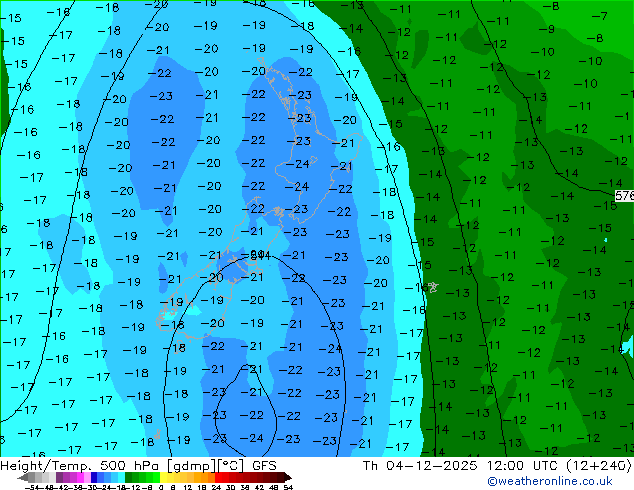This screenshot has height=490, width=634.
Task: Open the weatheronline.co.uk credit link
Action: tap(549, 481)
